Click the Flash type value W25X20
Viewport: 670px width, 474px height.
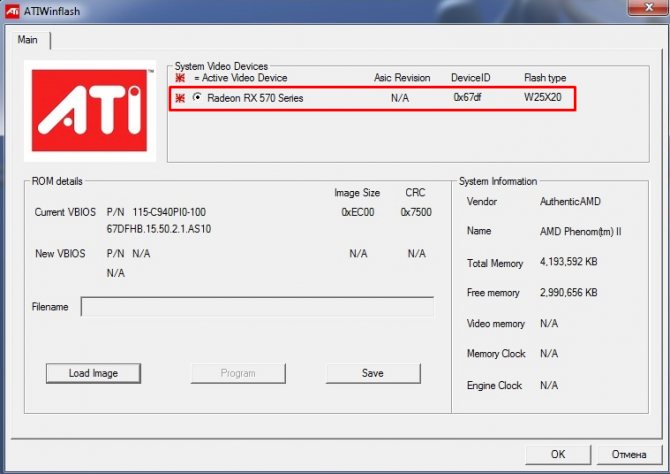coord(543,97)
